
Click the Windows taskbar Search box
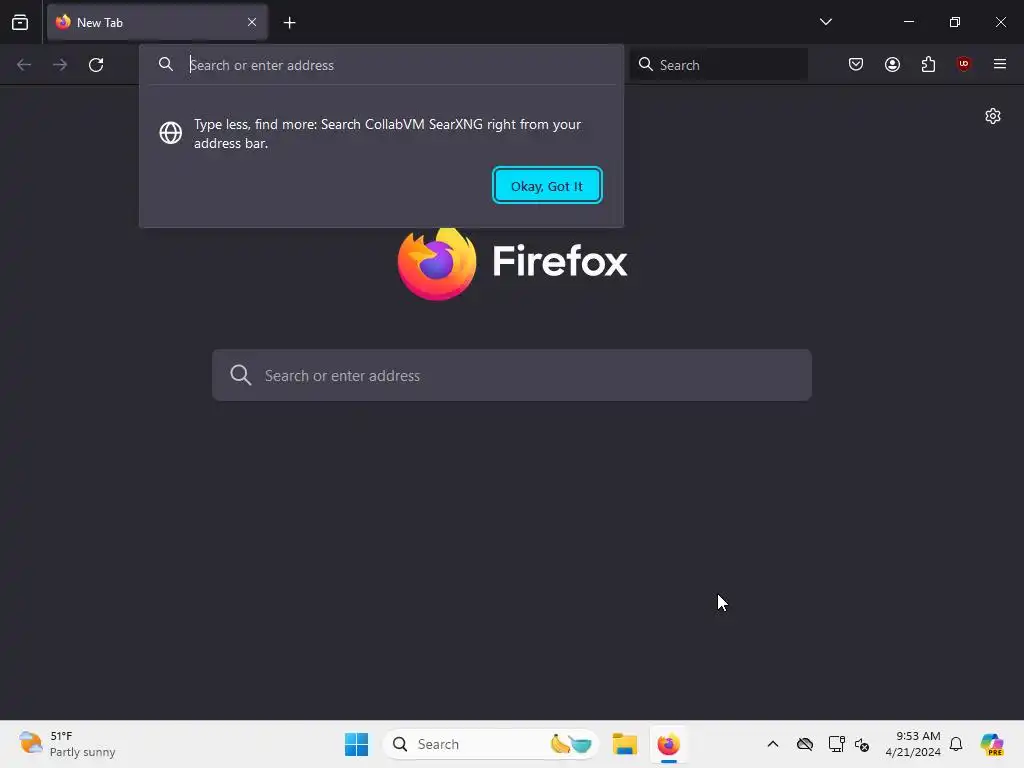491,744
